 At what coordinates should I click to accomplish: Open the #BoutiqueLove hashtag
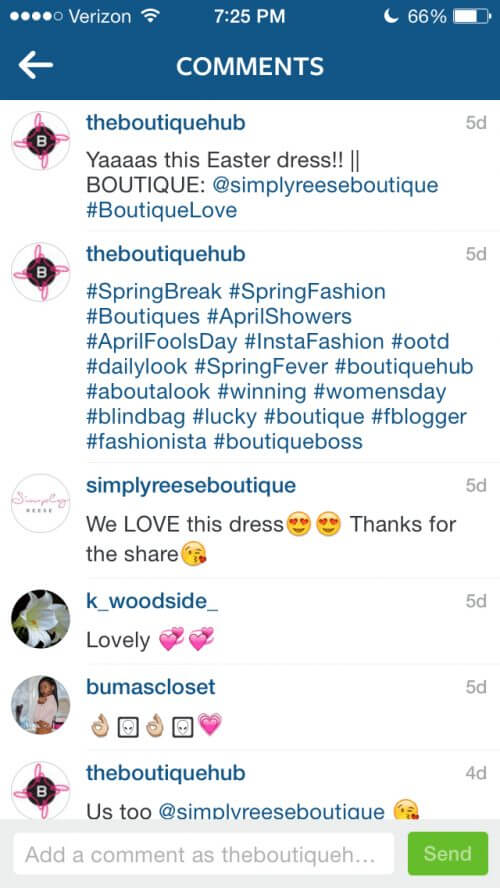coord(161,211)
